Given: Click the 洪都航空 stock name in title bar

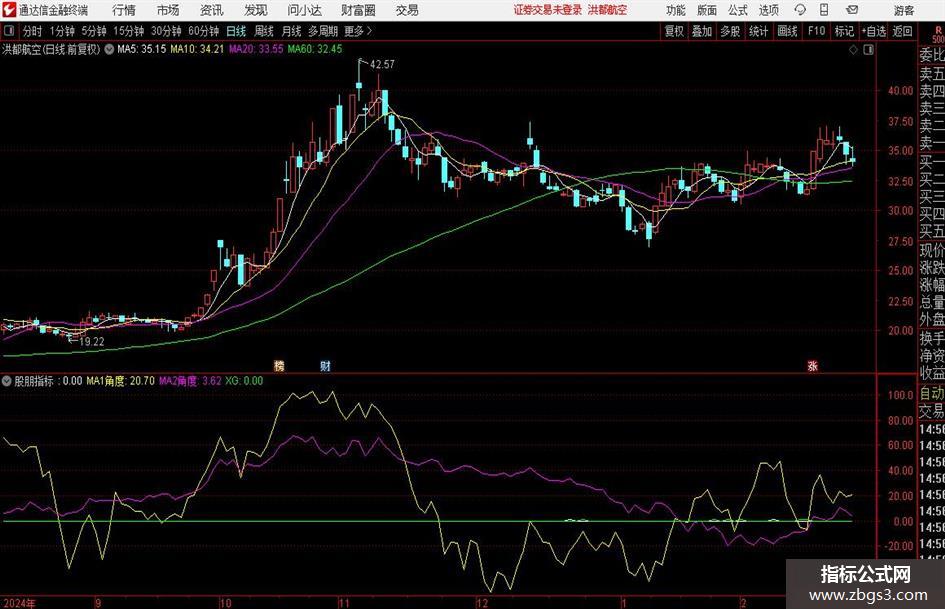Looking at the screenshot, I should pos(608,10).
